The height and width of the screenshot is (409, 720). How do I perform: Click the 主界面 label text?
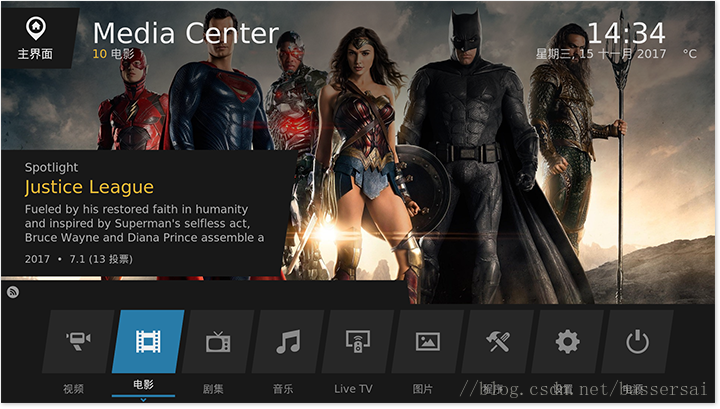click(35, 54)
